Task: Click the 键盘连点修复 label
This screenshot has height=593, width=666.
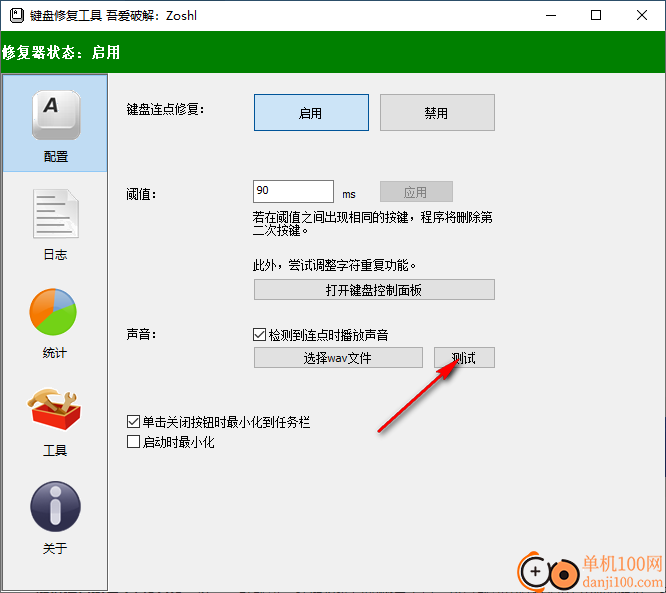Action: coord(166,110)
